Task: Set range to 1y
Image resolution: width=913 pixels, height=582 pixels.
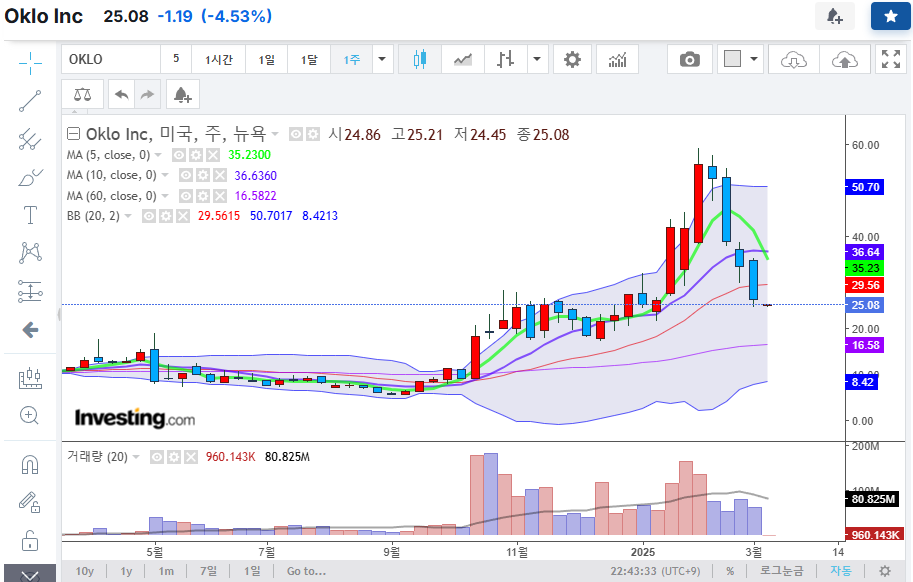Action: pos(126,571)
